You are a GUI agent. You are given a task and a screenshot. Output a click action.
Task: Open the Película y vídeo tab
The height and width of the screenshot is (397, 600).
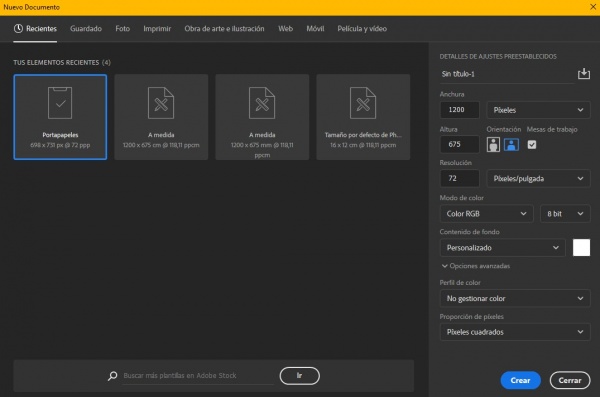click(362, 29)
